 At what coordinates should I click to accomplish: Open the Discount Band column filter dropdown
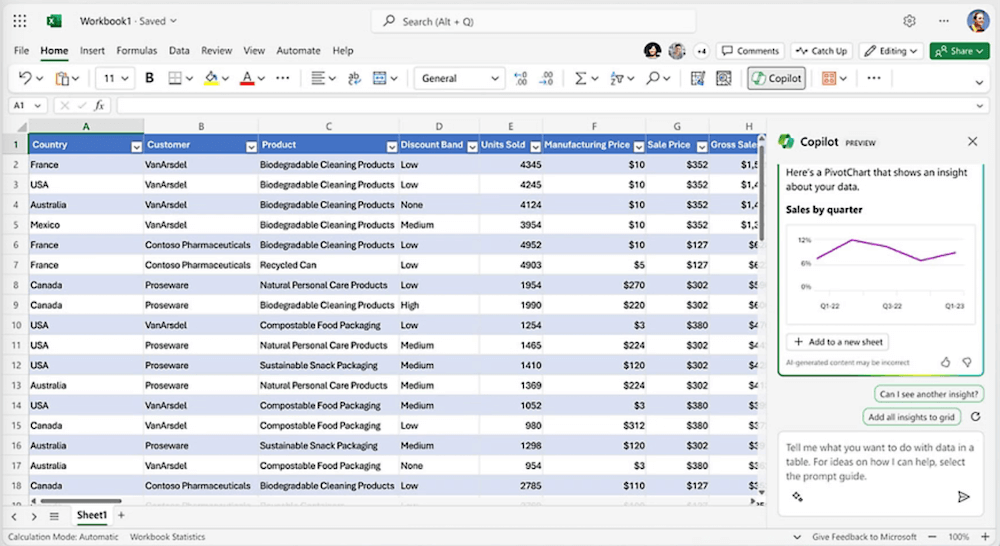[x=471, y=145]
